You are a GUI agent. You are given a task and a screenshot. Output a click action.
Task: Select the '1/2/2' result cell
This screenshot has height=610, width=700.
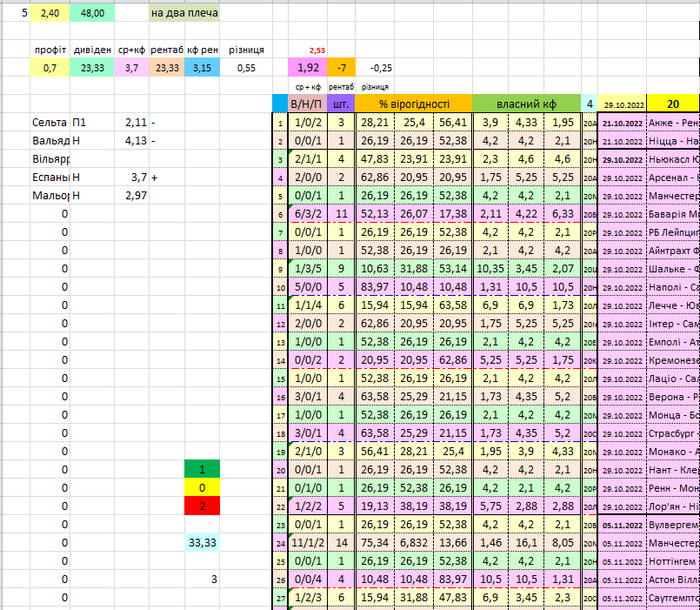coord(308,506)
